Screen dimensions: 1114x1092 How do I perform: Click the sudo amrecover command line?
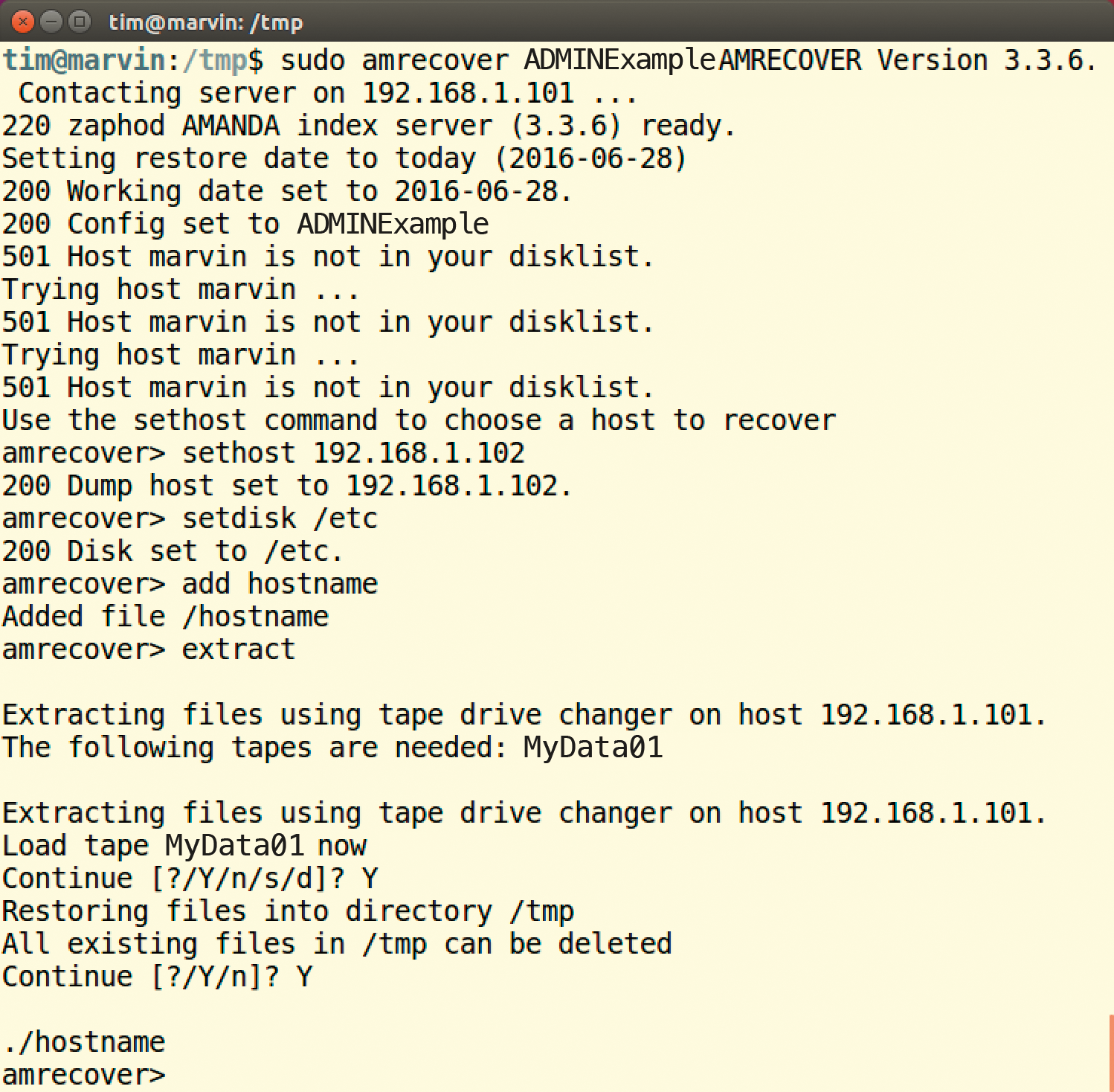click(446, 60)
